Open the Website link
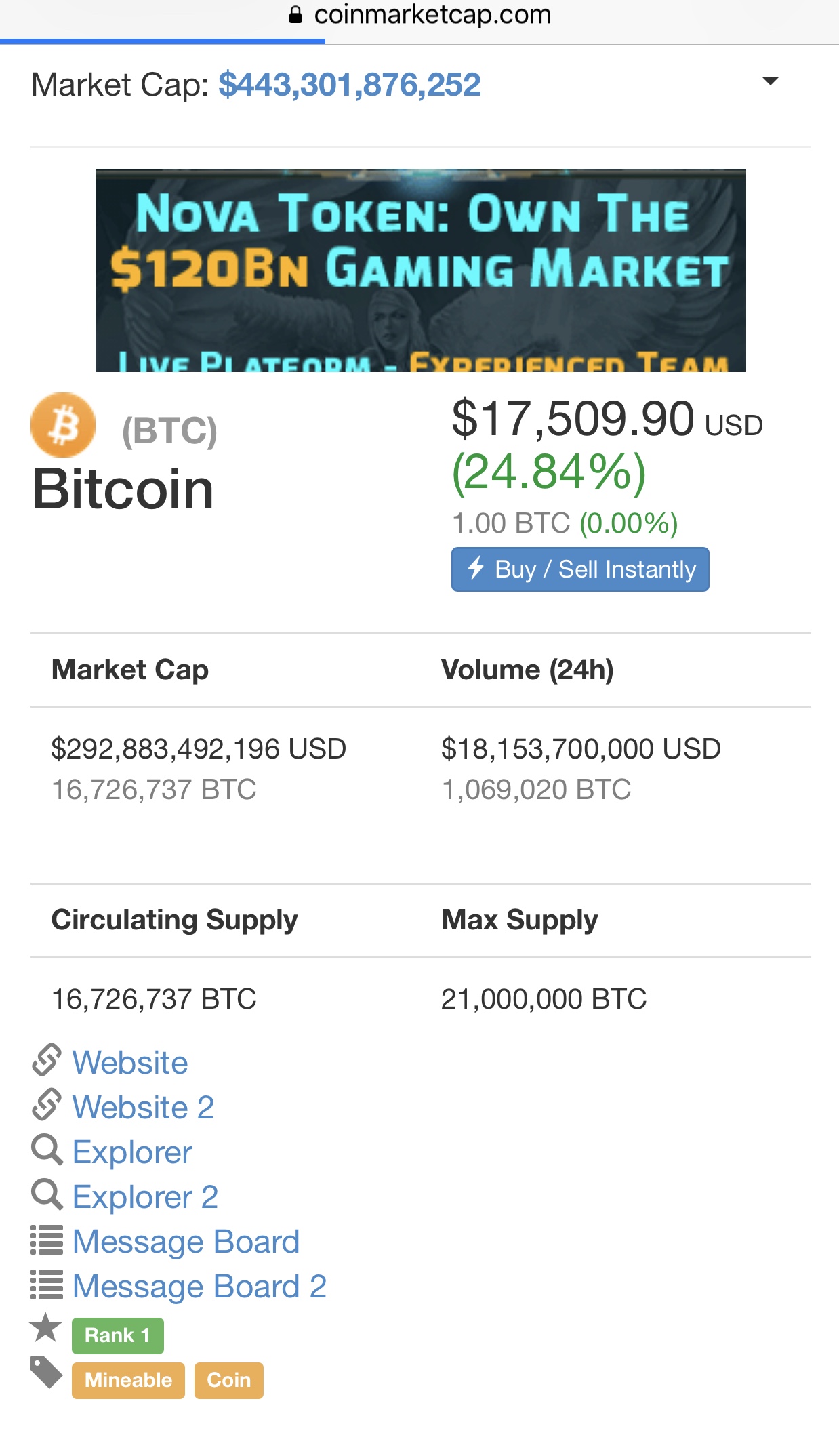This screenshot has width=839, height=1456. pos(130,1062)
